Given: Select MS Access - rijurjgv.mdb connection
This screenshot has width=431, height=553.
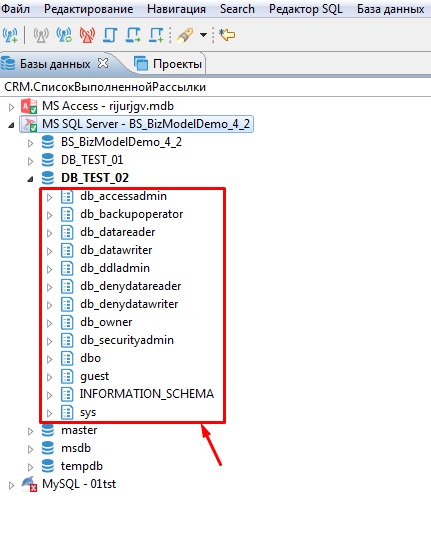Looking at the screenshot, I should [108, 106].
